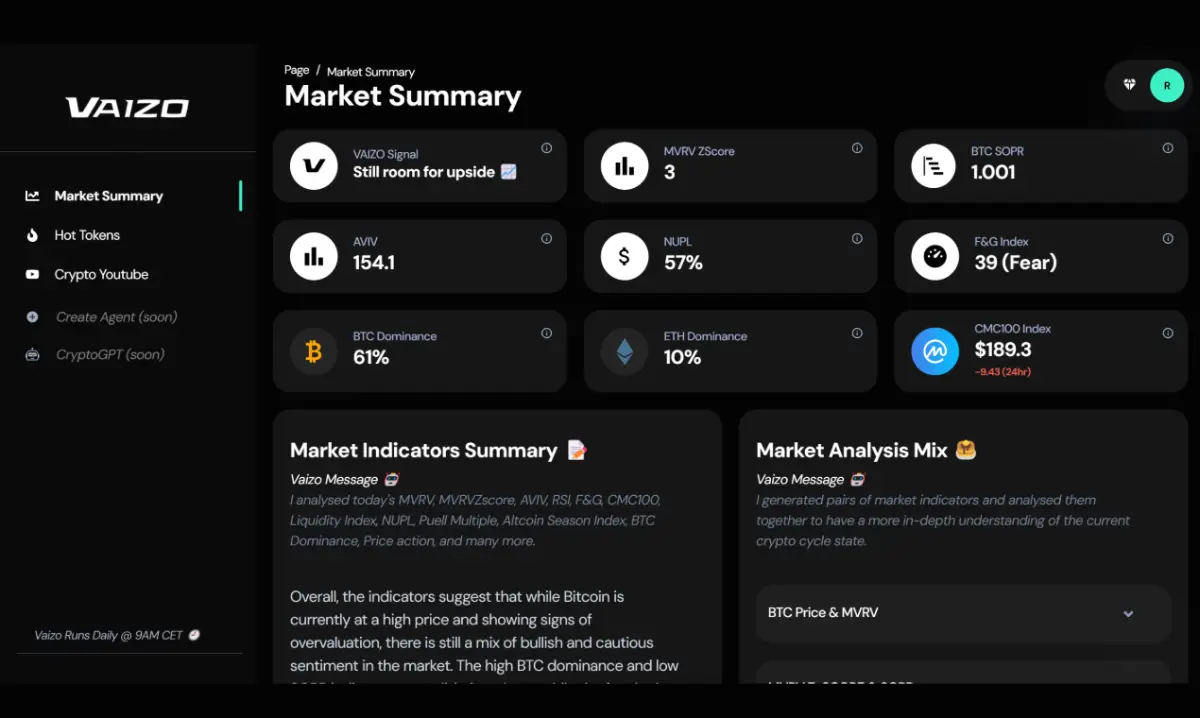Click info icon on AVIV card

point(546,239)
